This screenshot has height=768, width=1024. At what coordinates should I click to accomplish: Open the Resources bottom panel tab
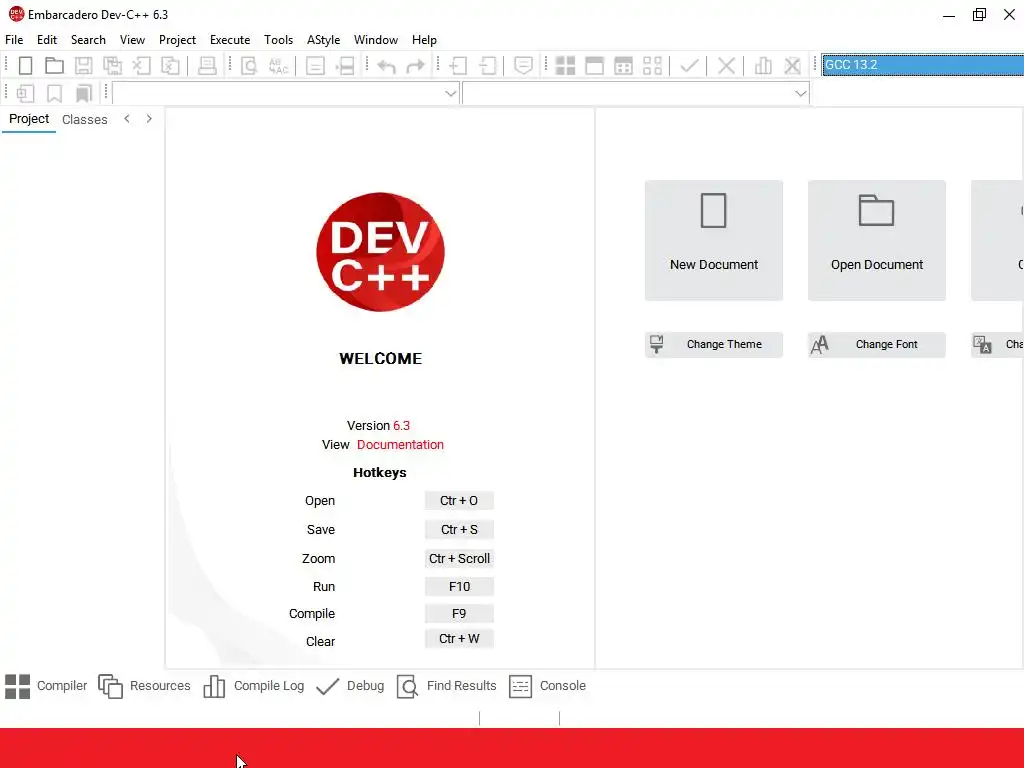pos(144,686)
